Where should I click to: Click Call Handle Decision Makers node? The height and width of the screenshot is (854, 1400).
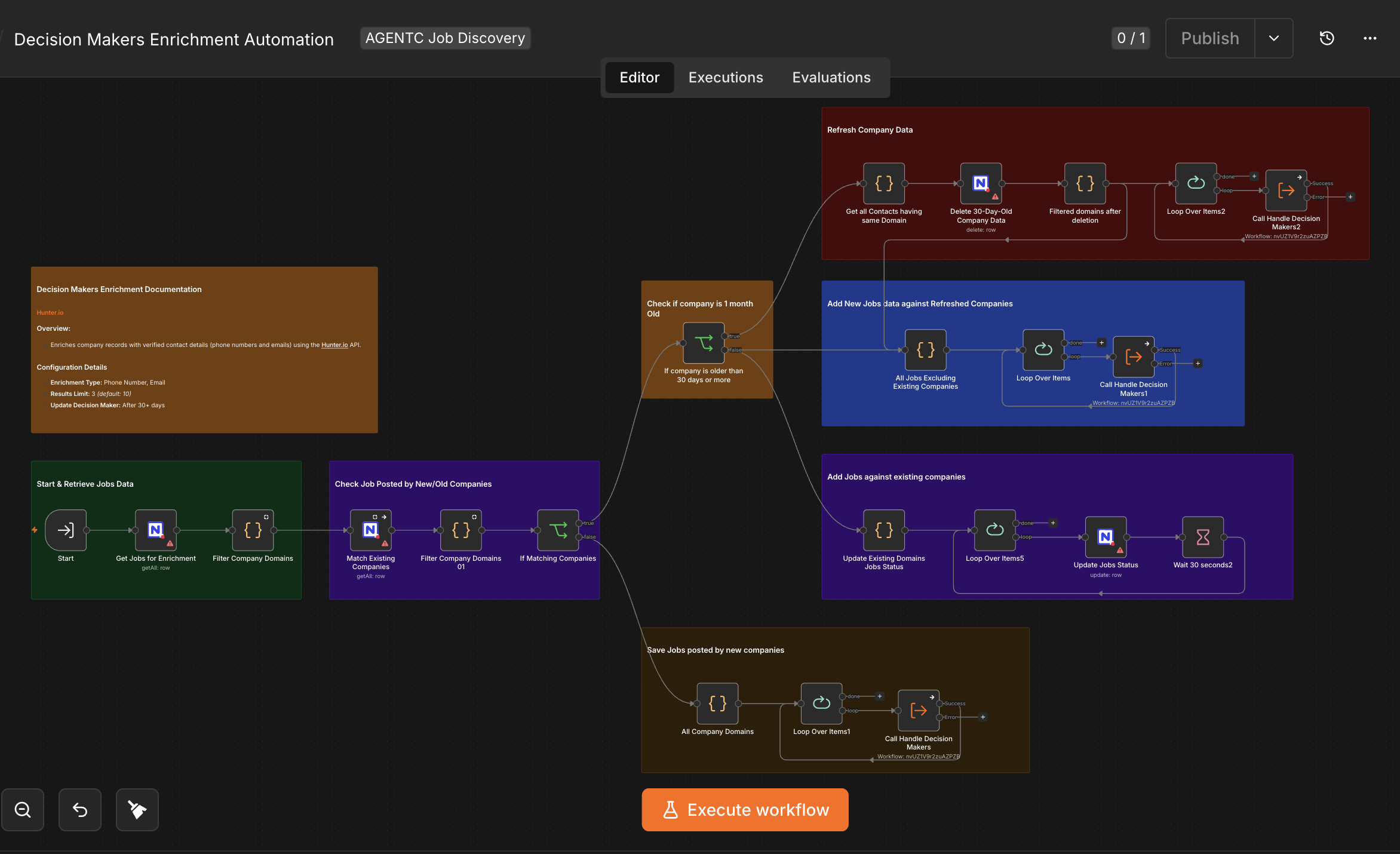point(919,711)
